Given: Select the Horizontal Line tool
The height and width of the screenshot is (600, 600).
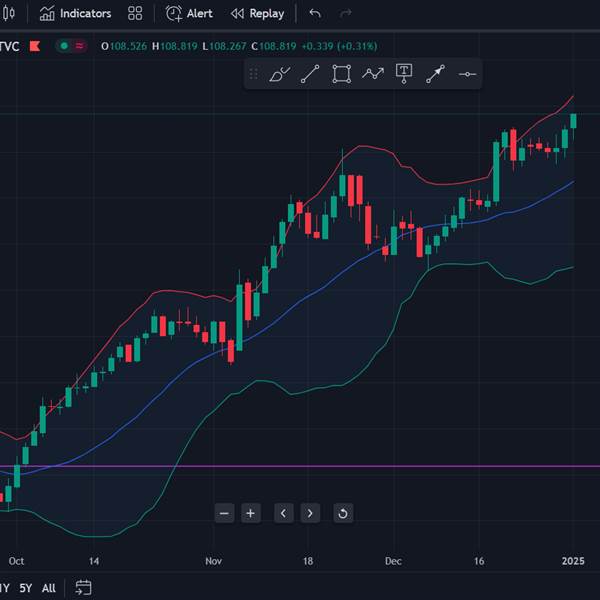Looking at the screenshot, I should click(x=467, y=74).
